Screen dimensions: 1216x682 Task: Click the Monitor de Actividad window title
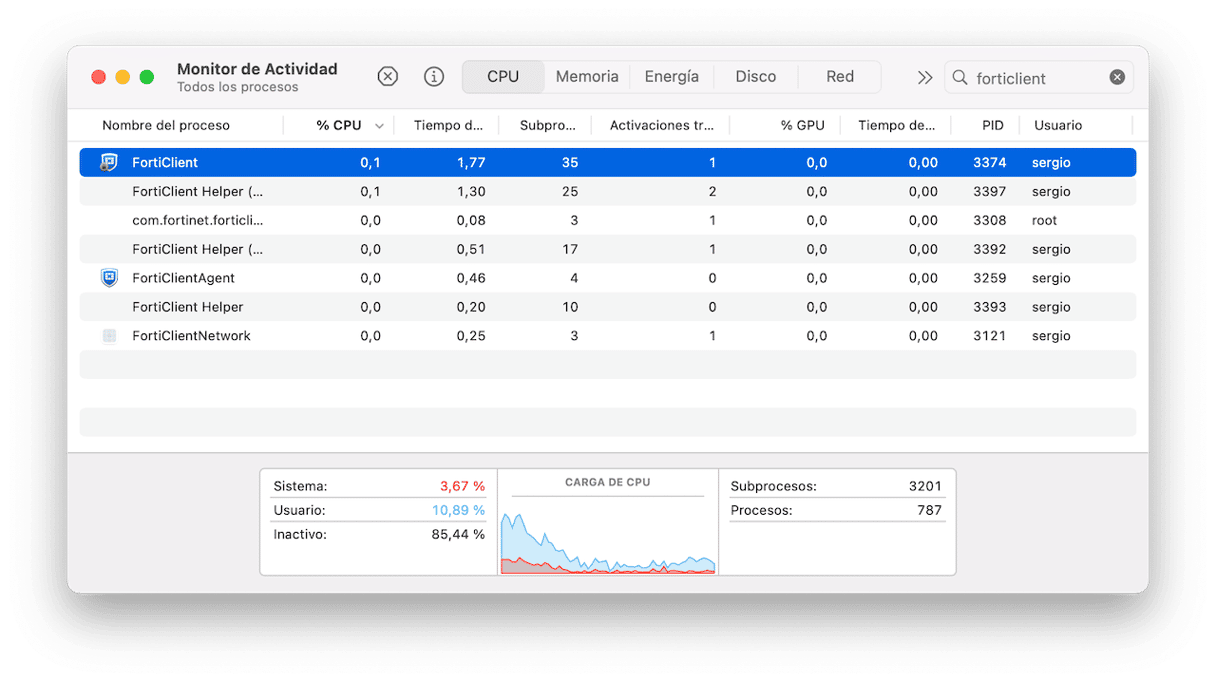[257, 69]
